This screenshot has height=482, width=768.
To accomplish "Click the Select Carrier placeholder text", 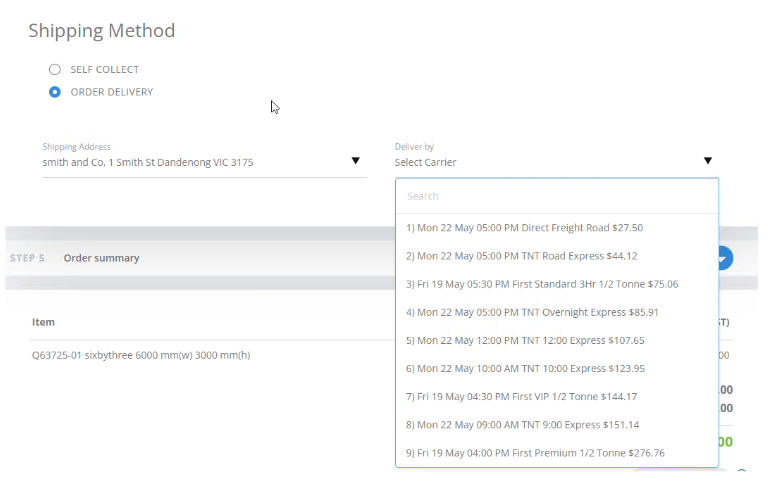I will pyautogui.click(x=425, y=162).
